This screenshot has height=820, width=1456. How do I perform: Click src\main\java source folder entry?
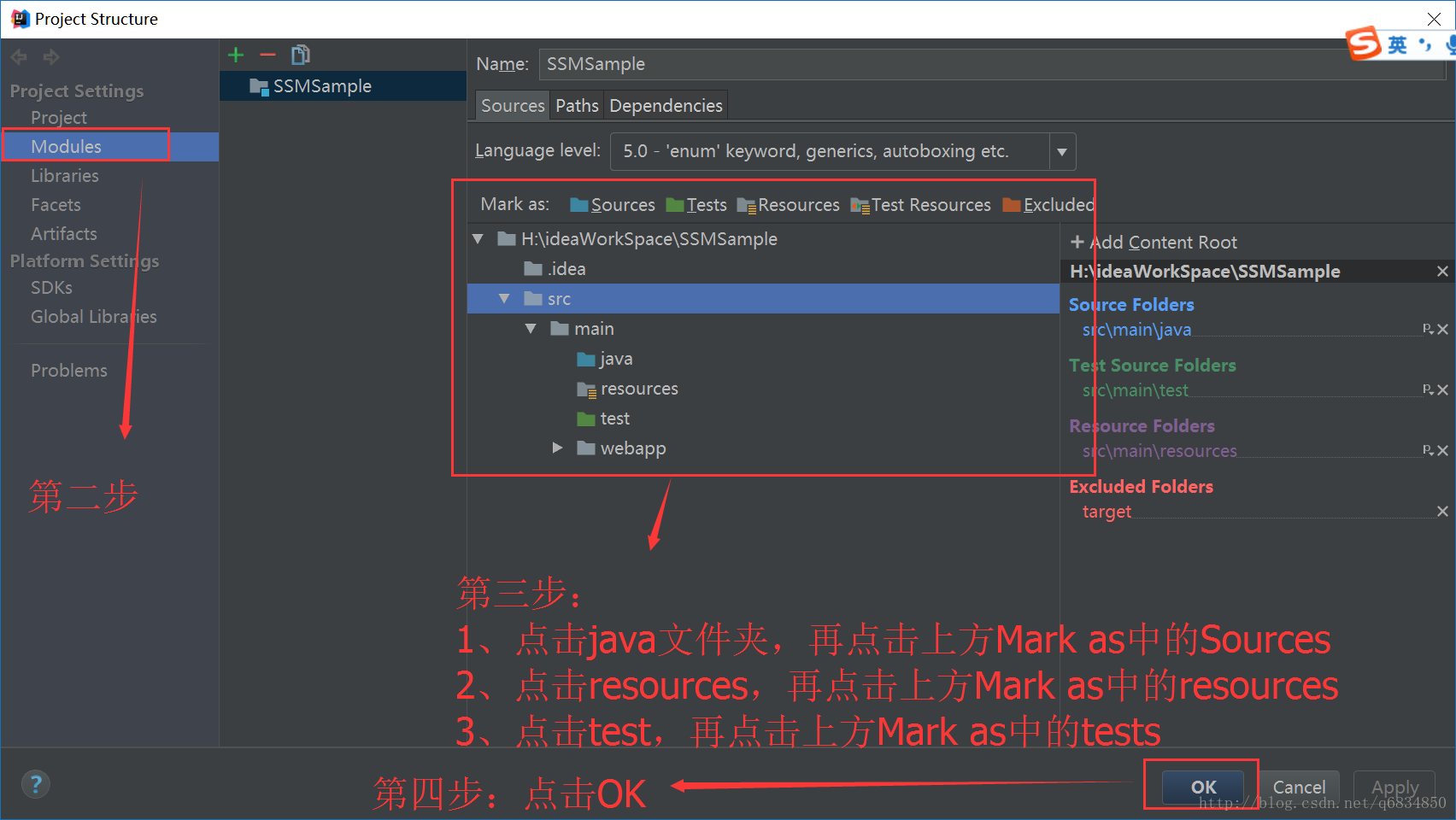(1136, 330)
